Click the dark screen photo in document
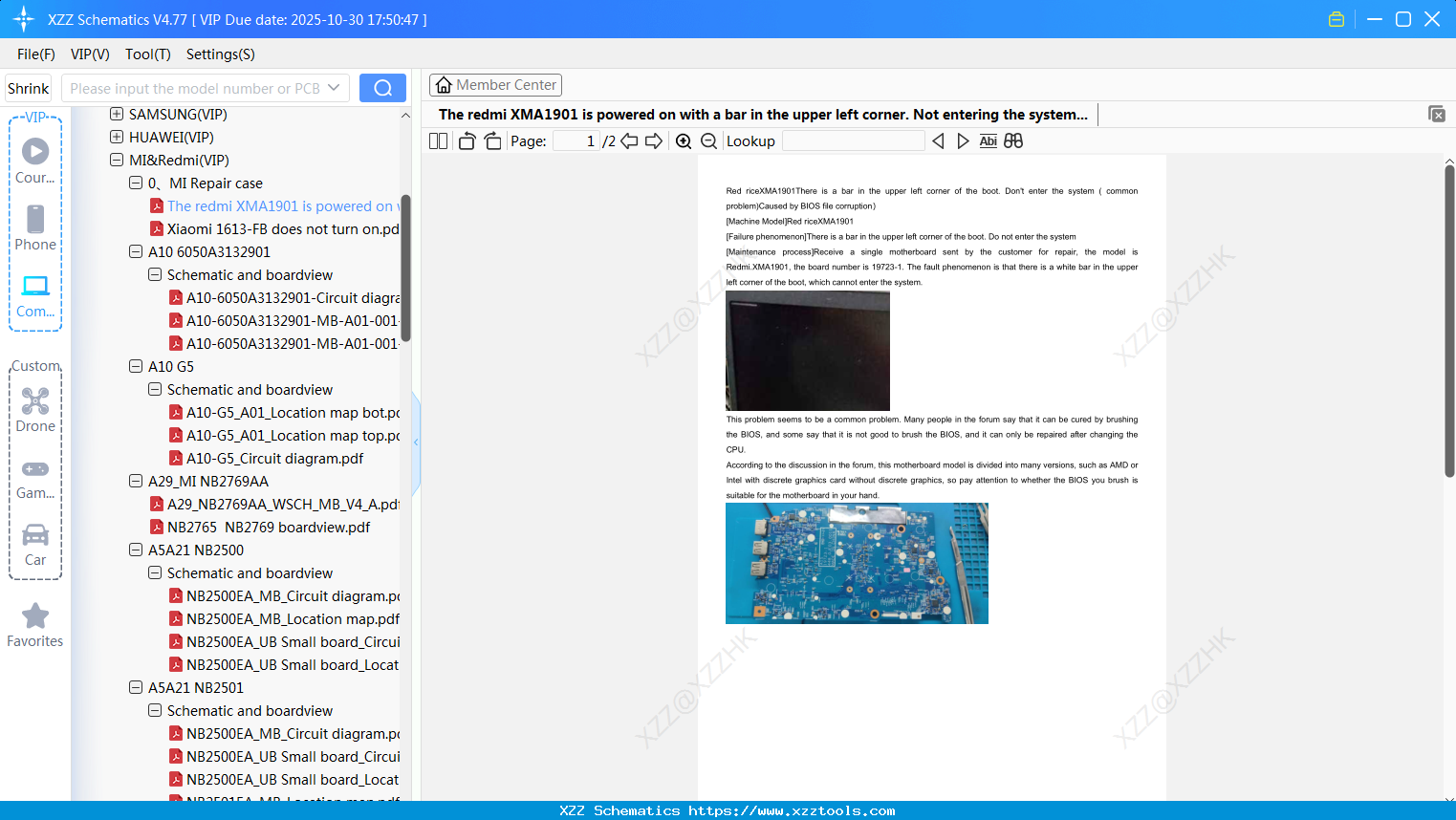1456x820 pixels. pyautogui.click(x=808, y=351)
